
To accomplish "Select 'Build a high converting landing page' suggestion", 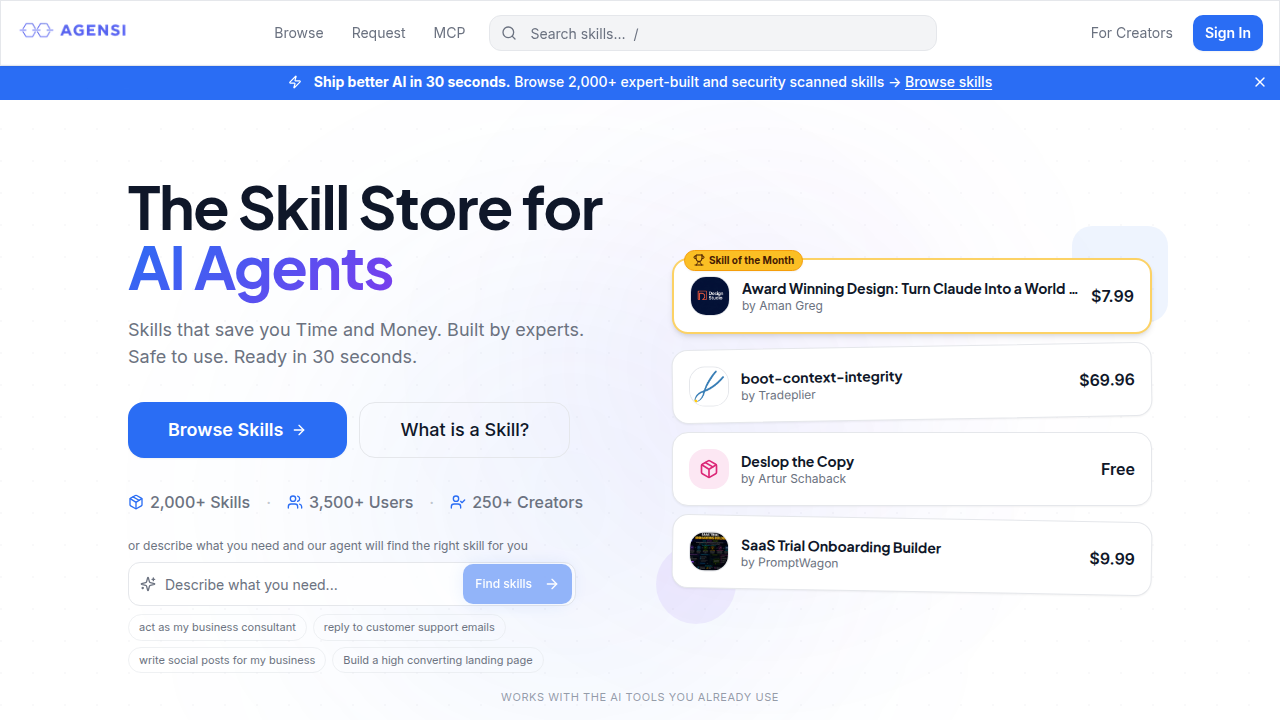I will 438,660.
